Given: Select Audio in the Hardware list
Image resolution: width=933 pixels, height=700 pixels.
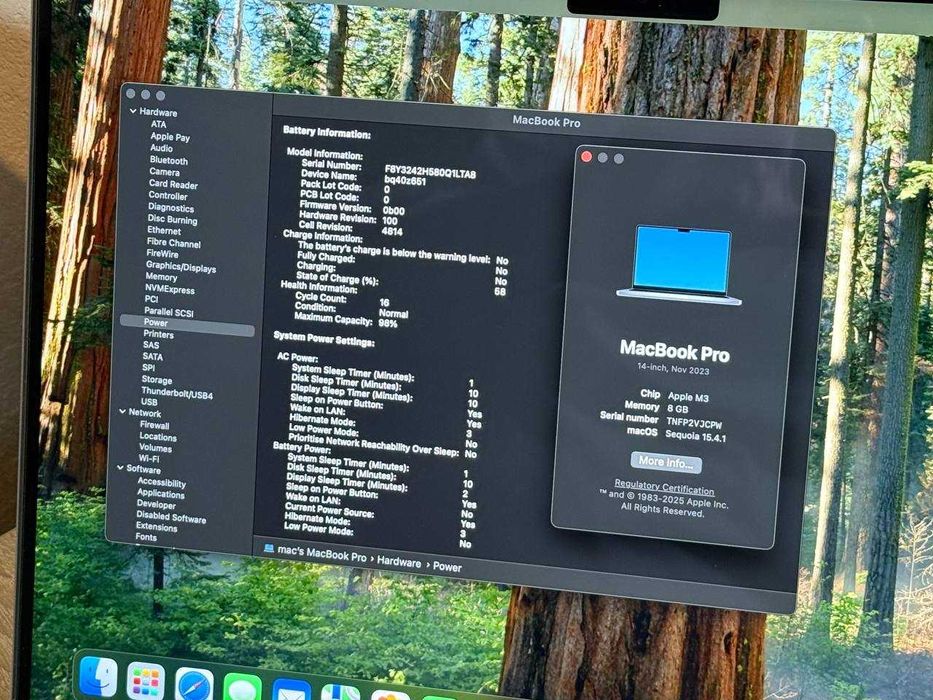Looking at the screenshot, I should coord(161,148).
